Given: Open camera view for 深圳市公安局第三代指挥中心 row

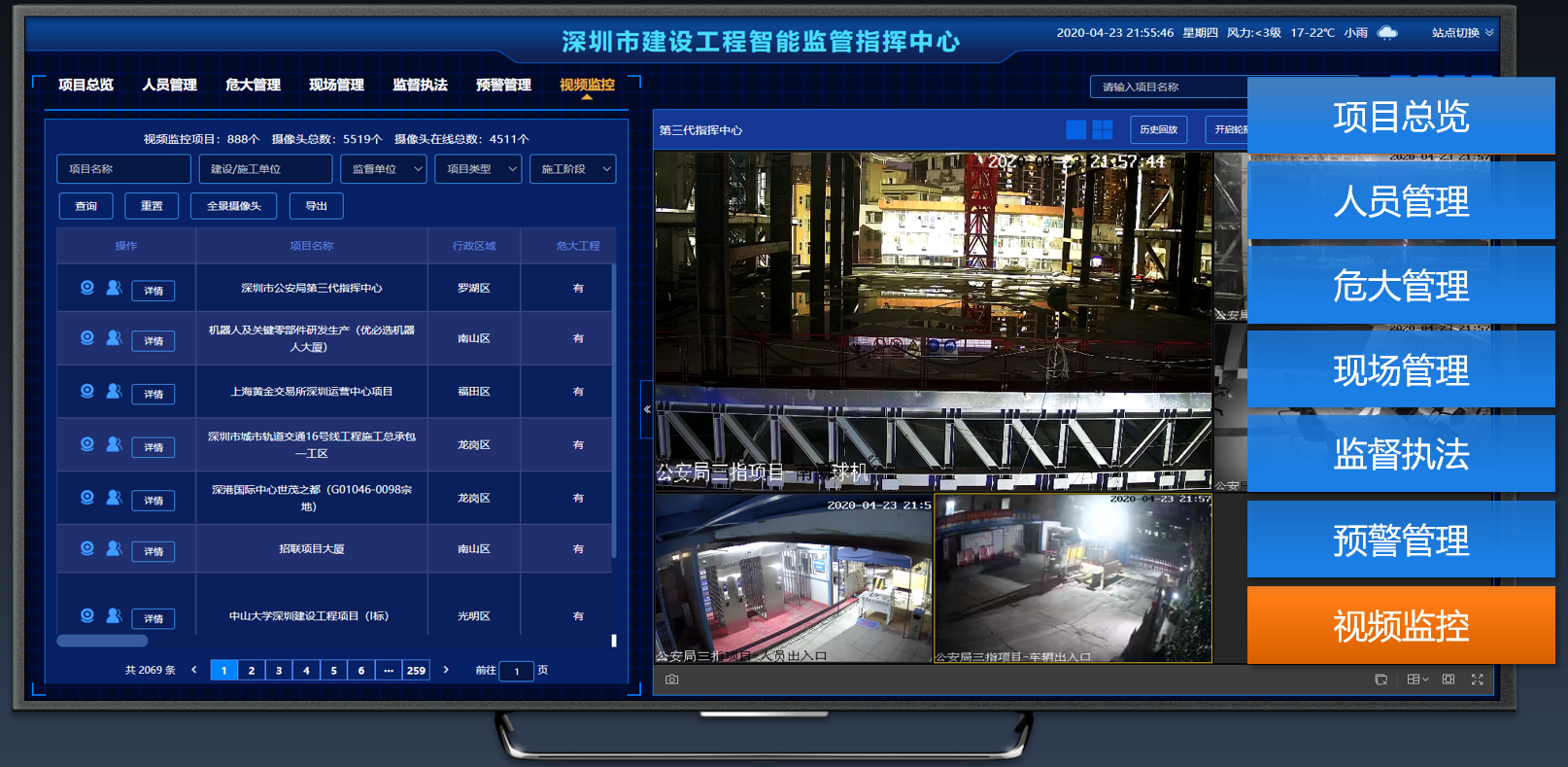Looking at the screenshot, I should click(x=87, y=288).
